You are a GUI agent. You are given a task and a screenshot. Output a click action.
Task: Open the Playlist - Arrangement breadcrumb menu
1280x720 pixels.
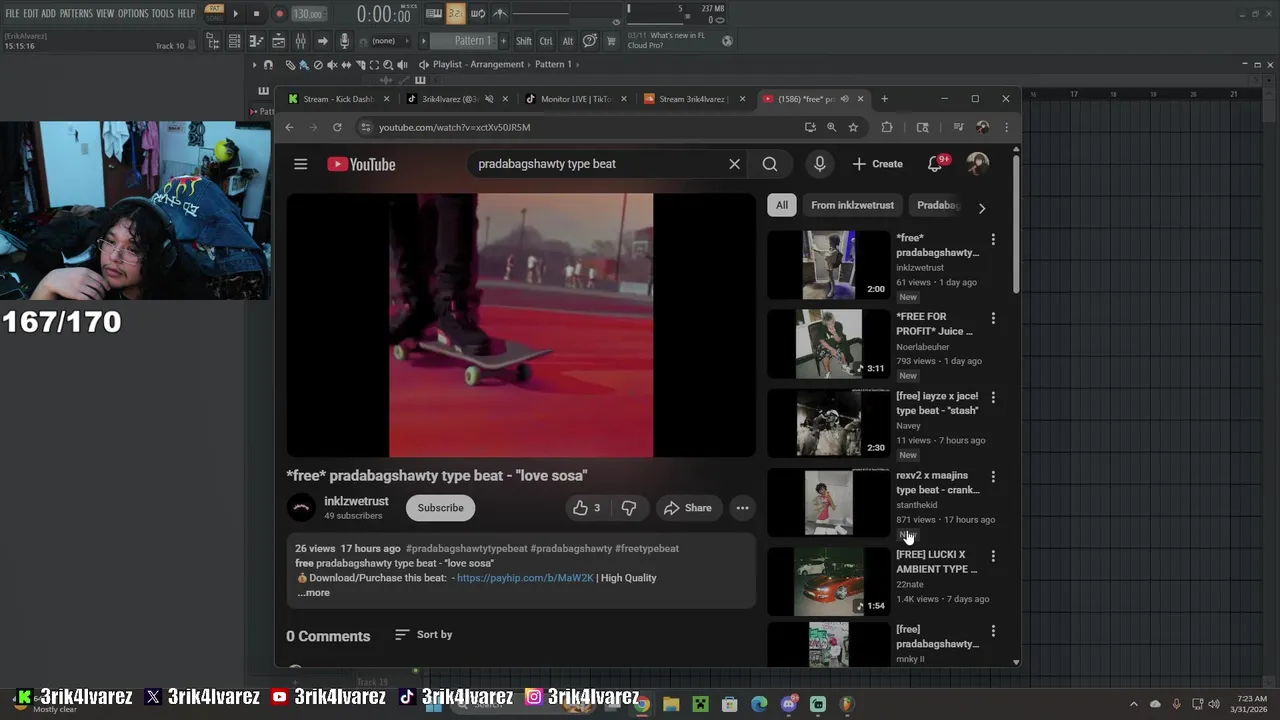click(x=478, y=65)
